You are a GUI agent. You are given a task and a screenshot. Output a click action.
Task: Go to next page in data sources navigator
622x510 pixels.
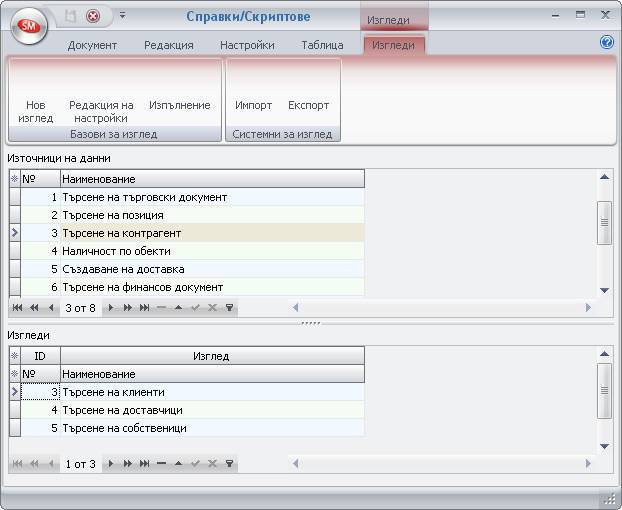(x=128, y=307)
